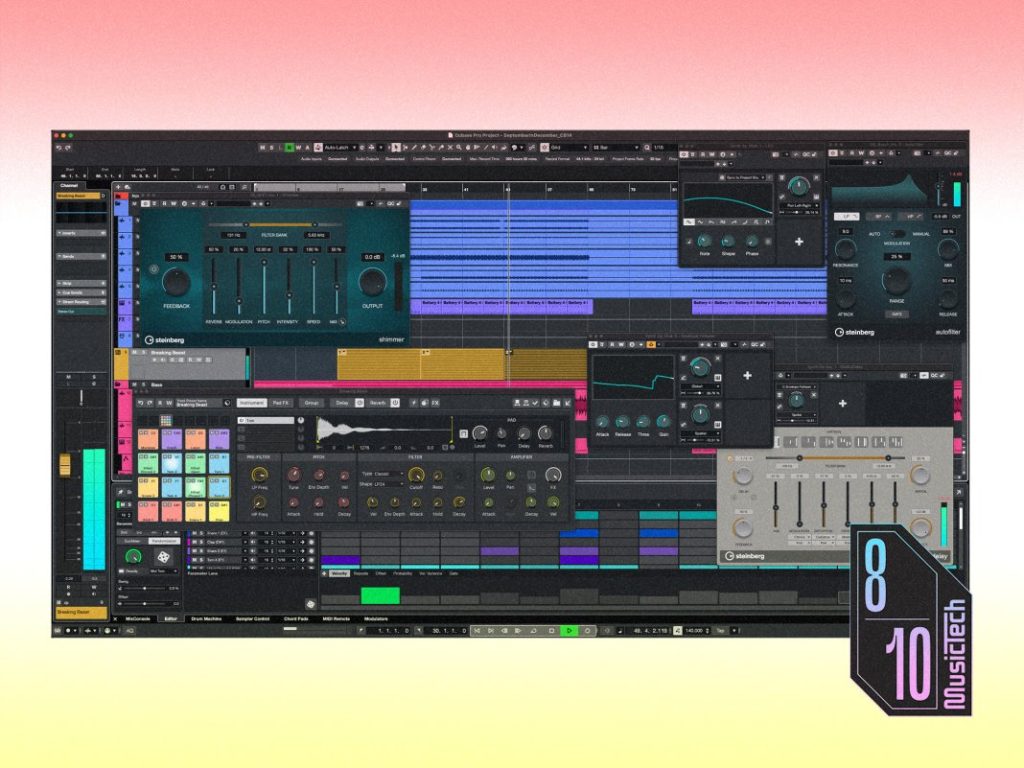This screenshot has width=1024, height=768.
Task: Open the MixConsole from the bottom toolbar
Action: pos(138,618)
